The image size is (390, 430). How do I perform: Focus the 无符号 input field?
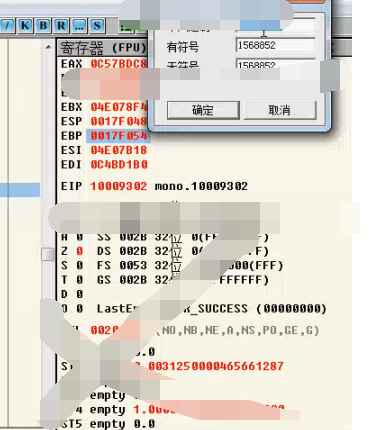pos(276,63)
